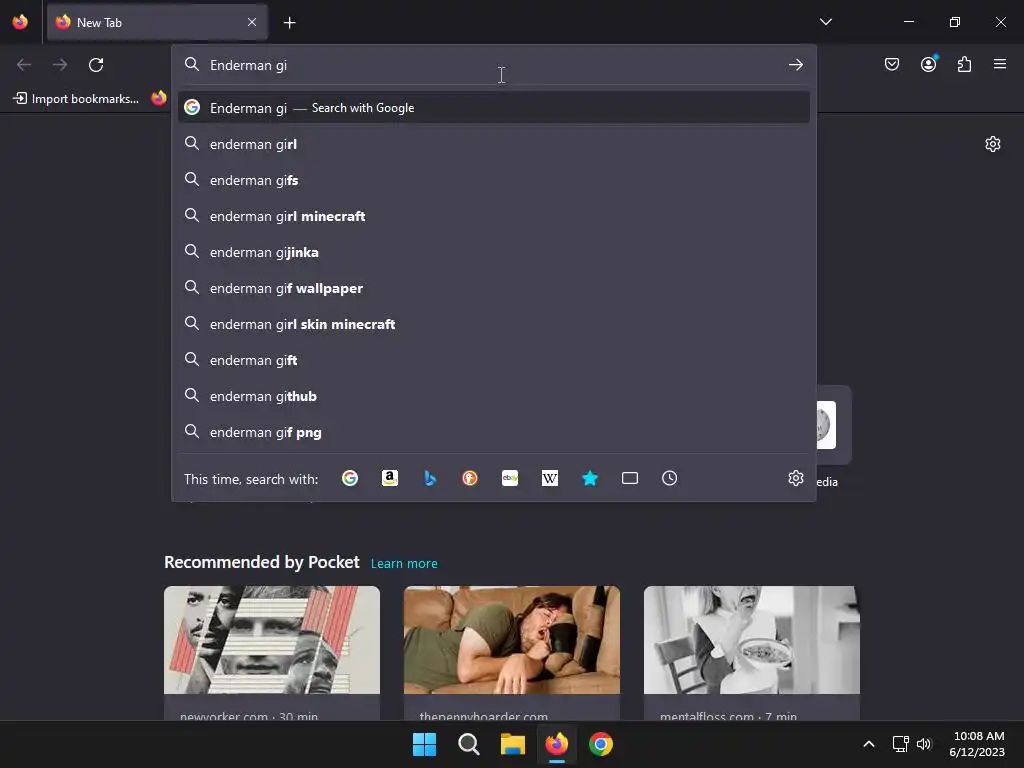Open File Explorer from taskbar

(513, 744)
